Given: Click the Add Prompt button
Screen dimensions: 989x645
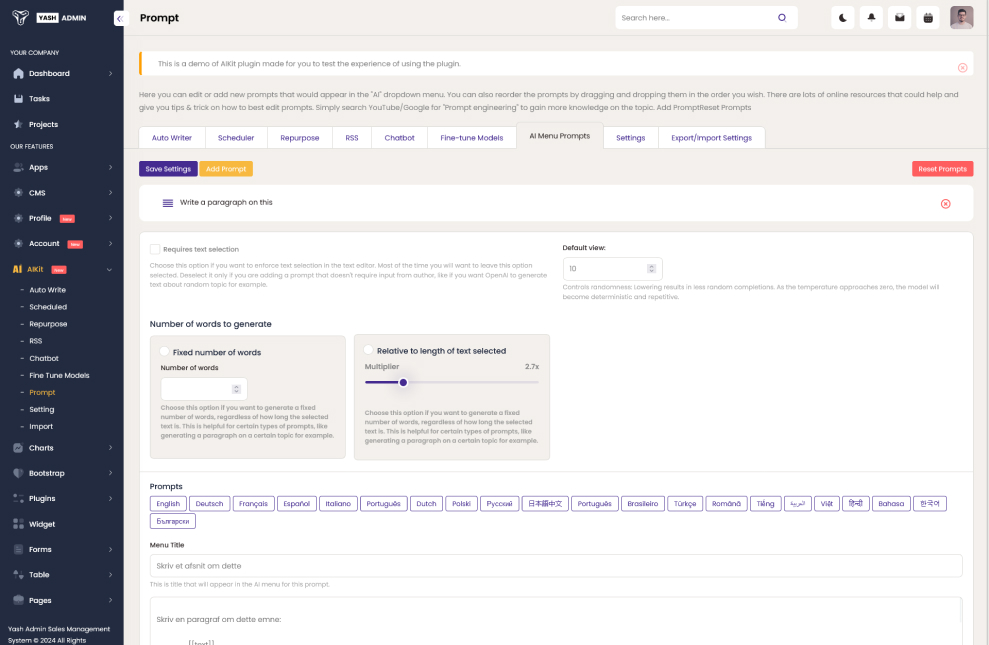Looking at the screenshot, I should [226, 169].
